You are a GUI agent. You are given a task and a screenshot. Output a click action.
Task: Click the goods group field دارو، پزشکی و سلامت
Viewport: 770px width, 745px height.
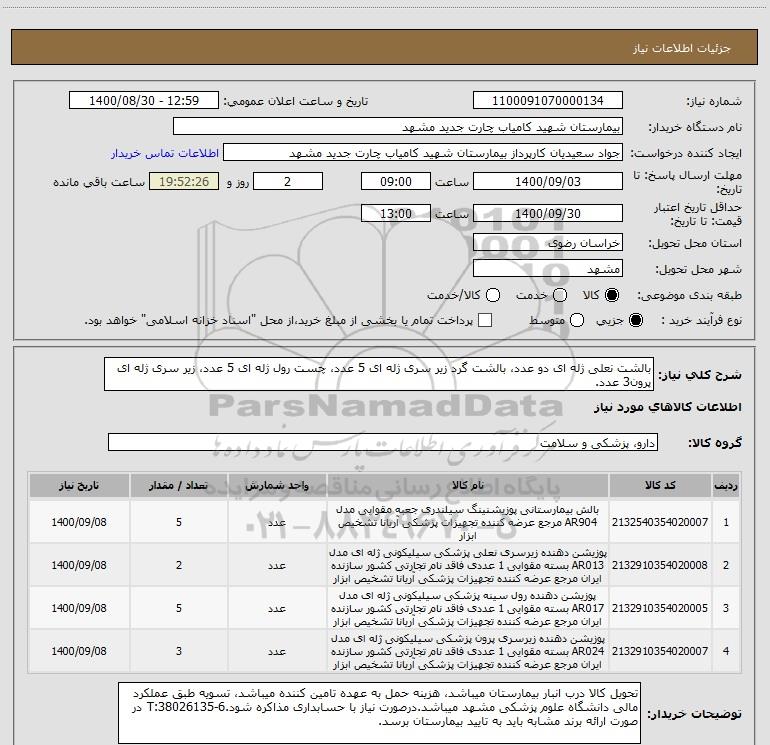click(x=383, y=442)
